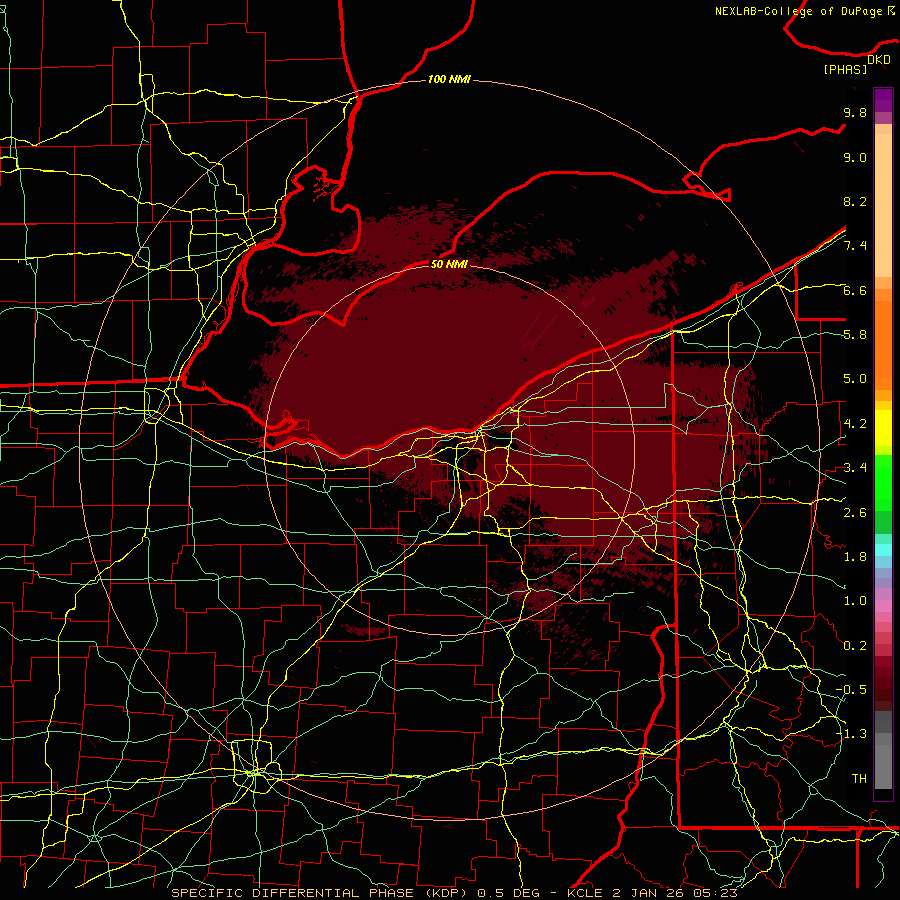Click the 7.4 value on the scale
This screenshot has height=900, width=900.
[855, 246]
